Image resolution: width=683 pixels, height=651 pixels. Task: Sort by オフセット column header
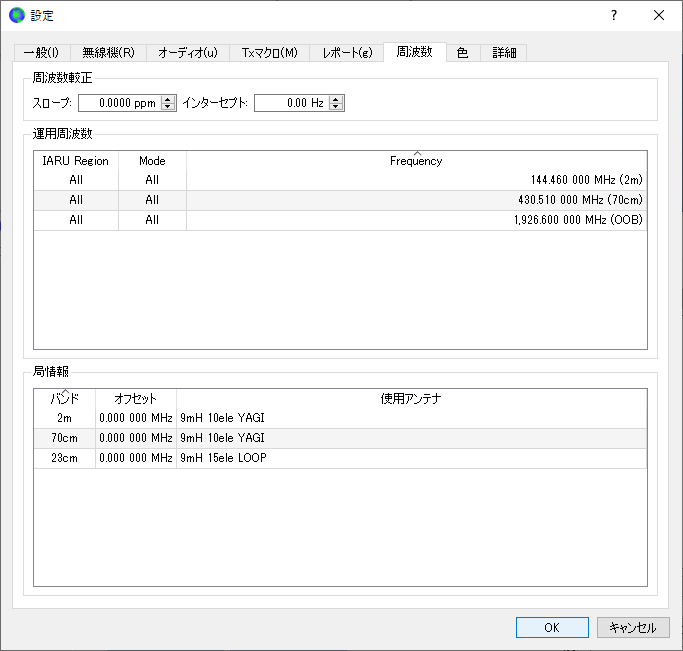pyautogui.click(x=135, y=398)
